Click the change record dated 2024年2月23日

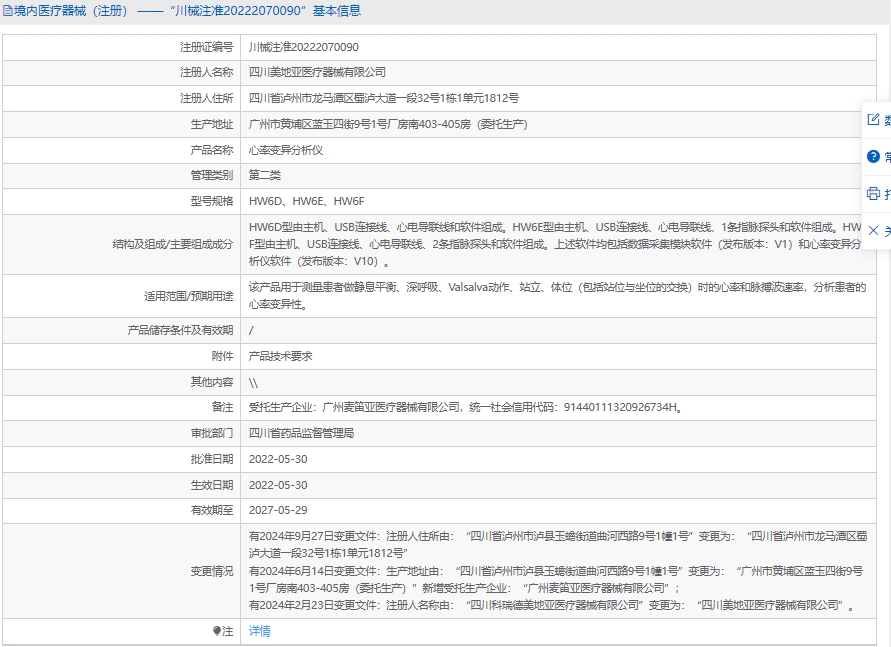[551, 606]
